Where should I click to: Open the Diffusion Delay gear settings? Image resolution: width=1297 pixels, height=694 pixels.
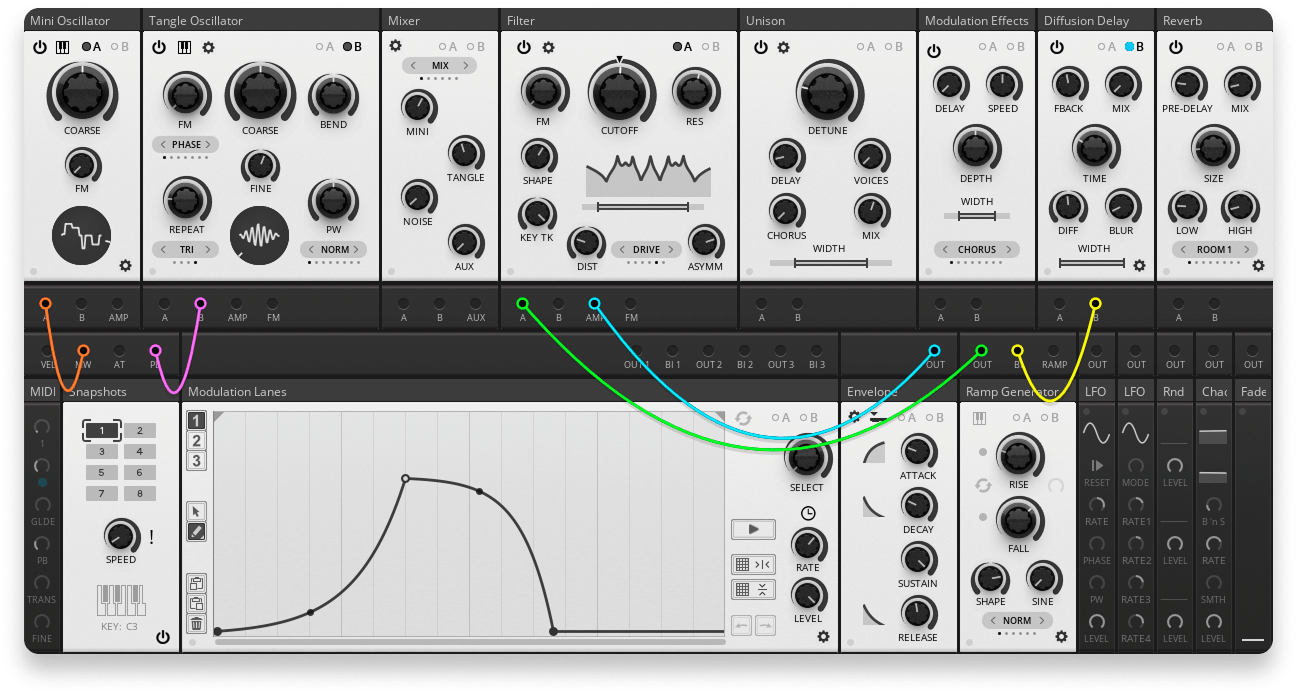(1139, 266)
